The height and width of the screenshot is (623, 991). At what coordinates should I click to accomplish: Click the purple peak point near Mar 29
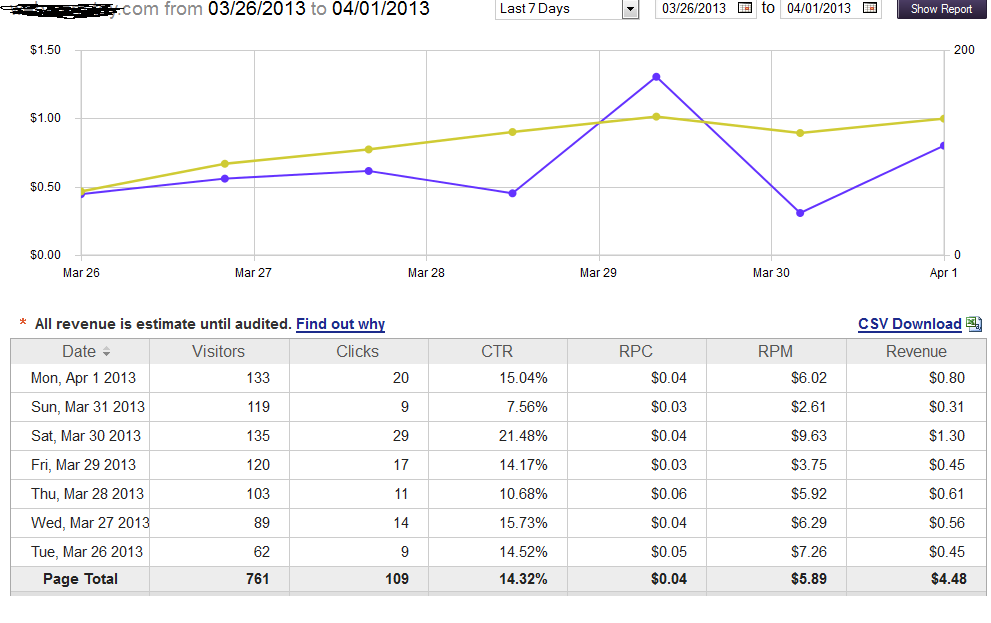tap(656, 77)
